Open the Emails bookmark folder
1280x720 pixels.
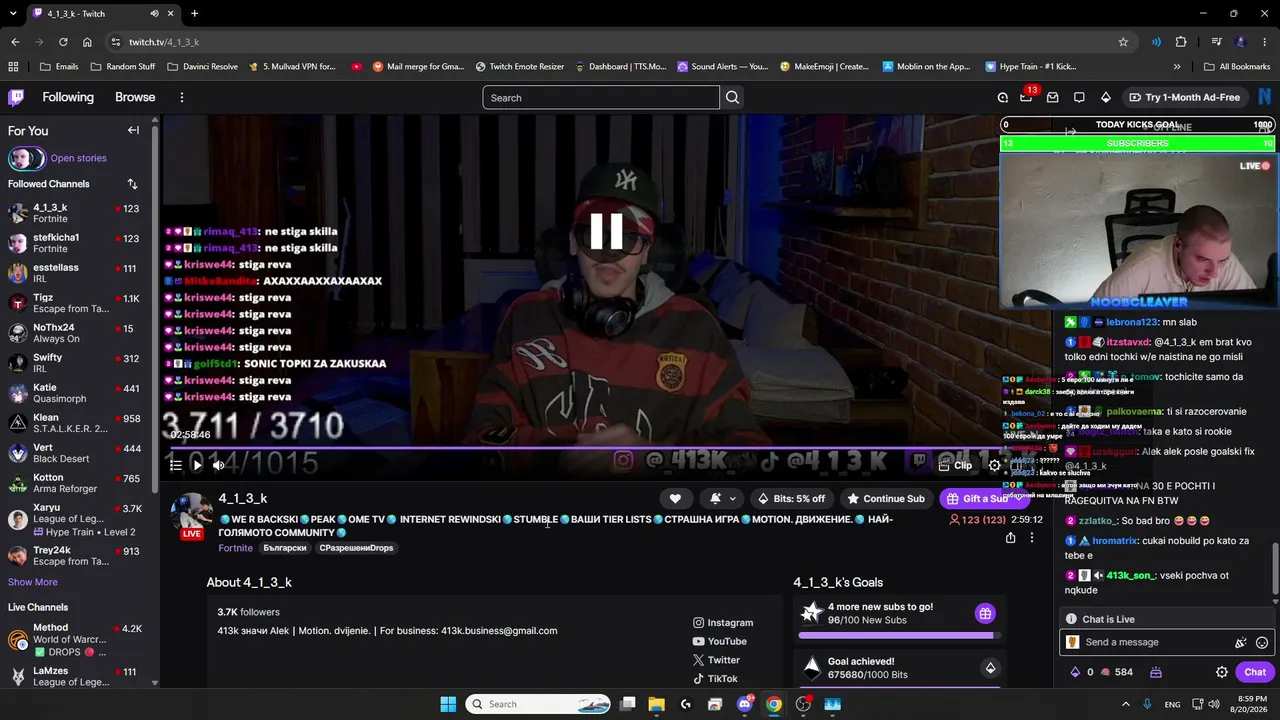[x=59, y=67]
